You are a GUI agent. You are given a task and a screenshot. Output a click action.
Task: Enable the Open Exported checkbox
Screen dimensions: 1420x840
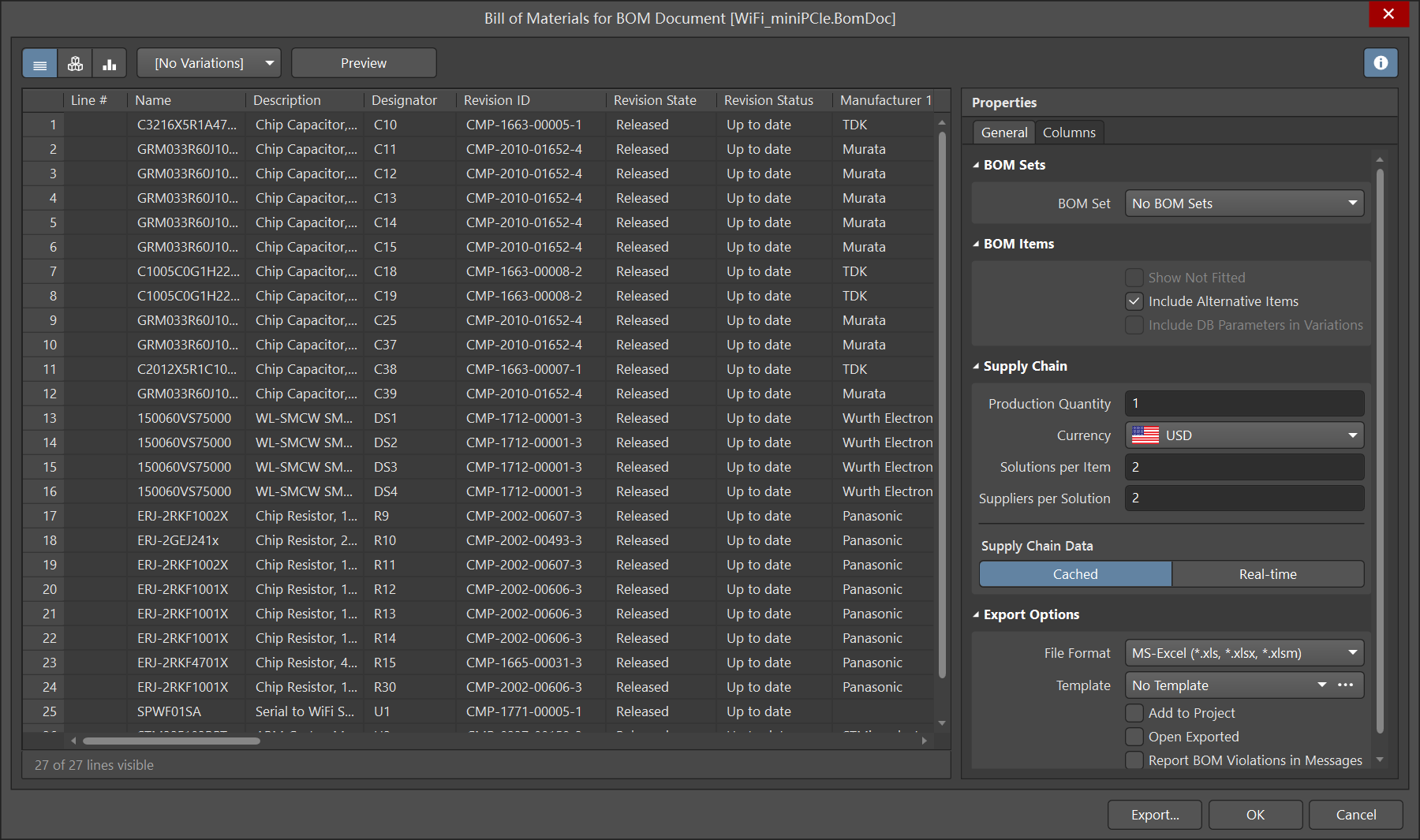1134,737
